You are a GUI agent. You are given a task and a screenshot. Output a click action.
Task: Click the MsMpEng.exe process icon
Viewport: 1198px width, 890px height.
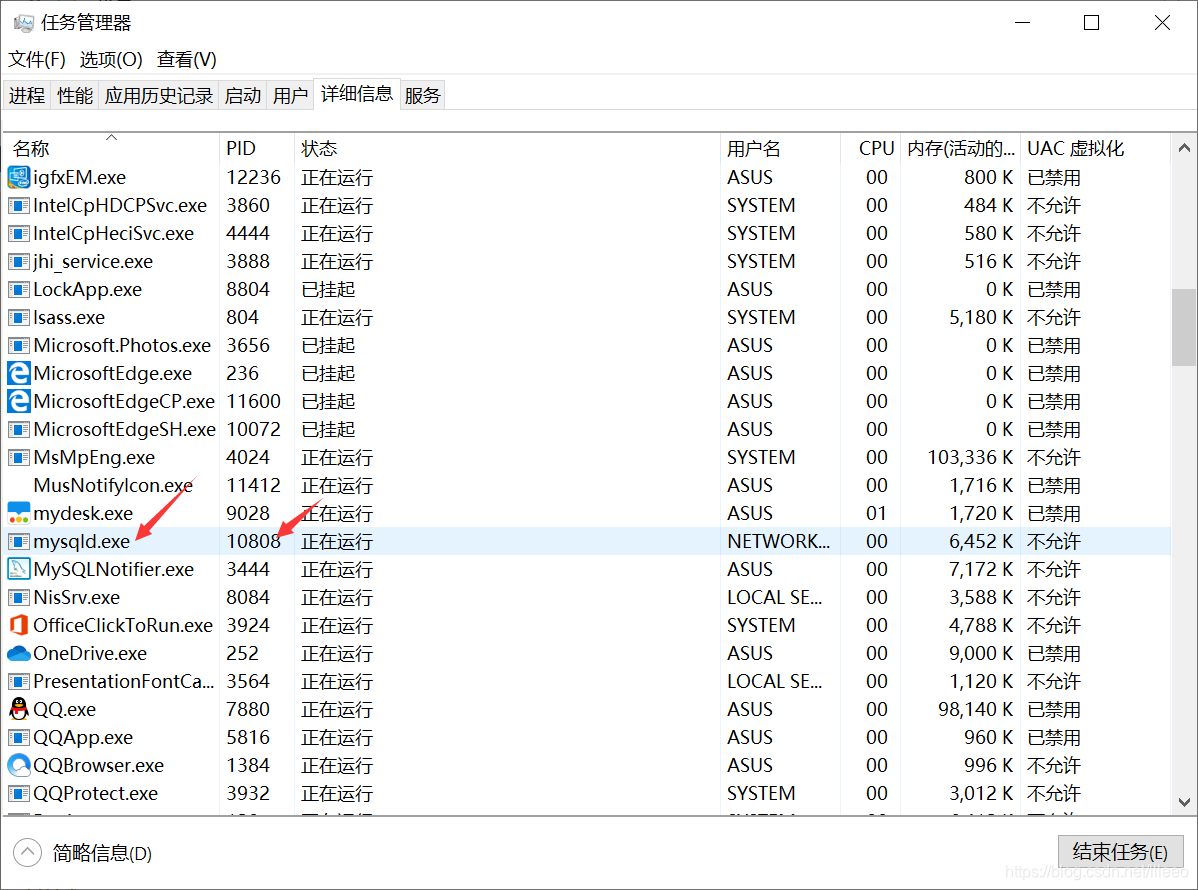click(18, 458)
